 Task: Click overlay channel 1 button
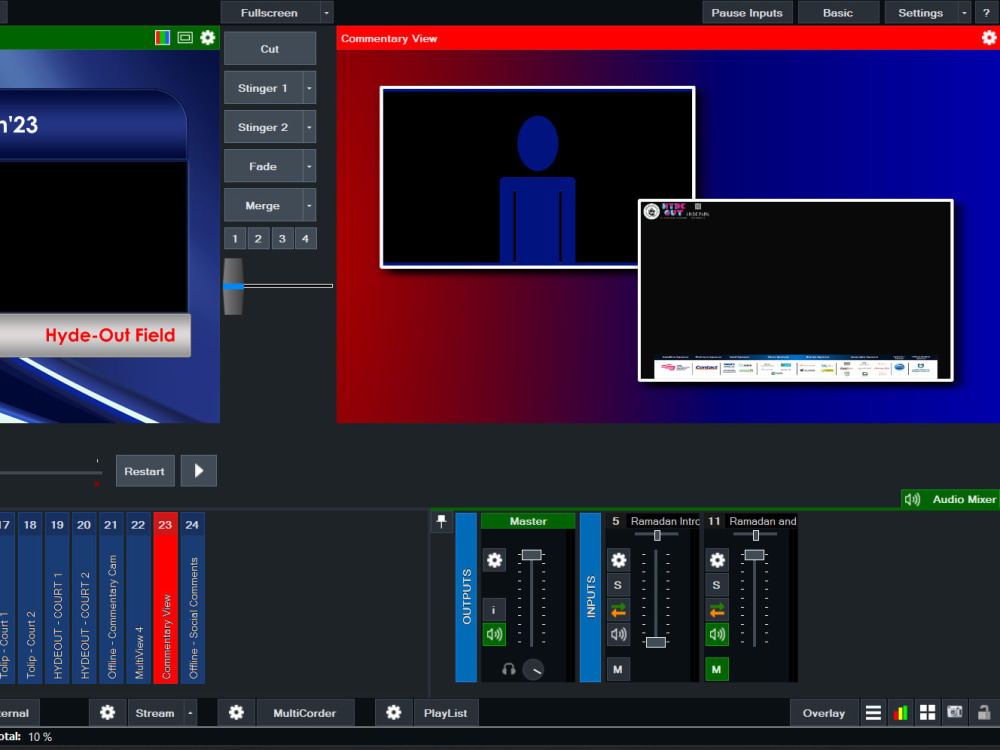[x=235, y=239]
